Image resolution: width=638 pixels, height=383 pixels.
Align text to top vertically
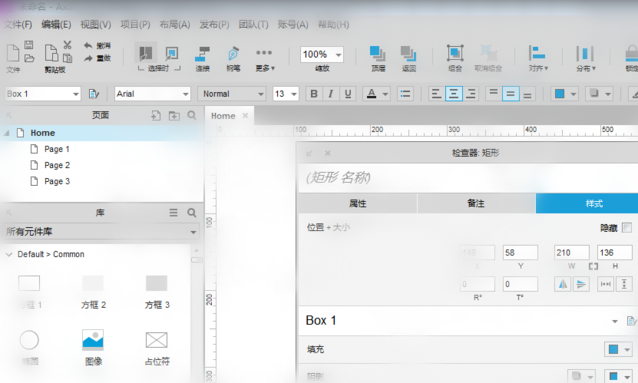pyautogui.click(x=493, y=94)
